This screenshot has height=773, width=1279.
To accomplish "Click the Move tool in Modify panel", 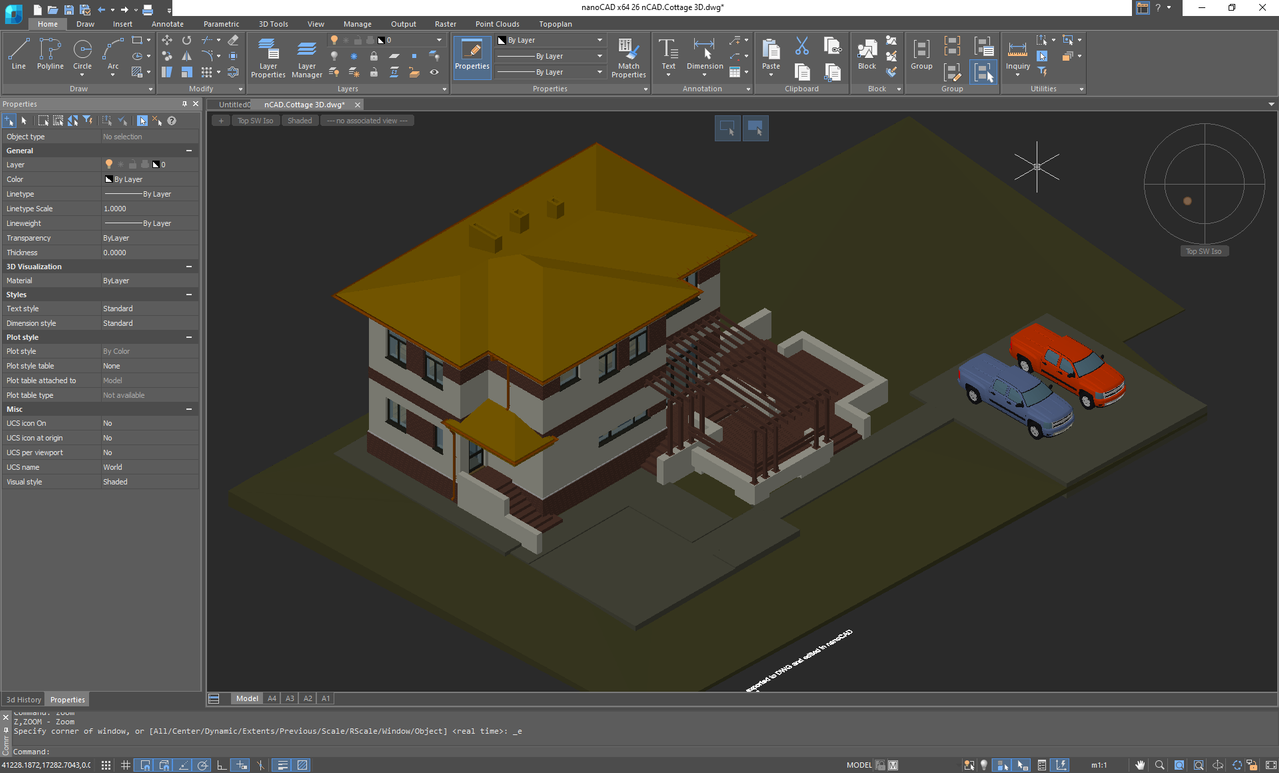I will point(166,40).
